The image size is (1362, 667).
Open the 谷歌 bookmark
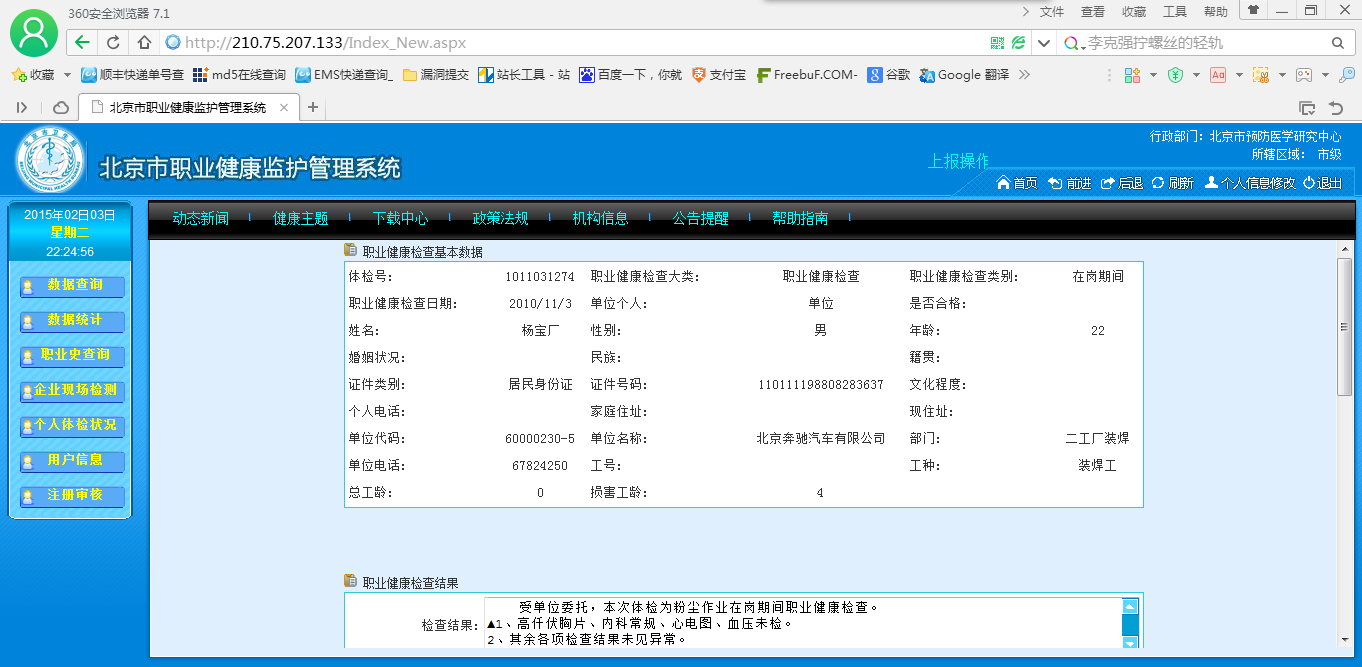pos(889,75)
